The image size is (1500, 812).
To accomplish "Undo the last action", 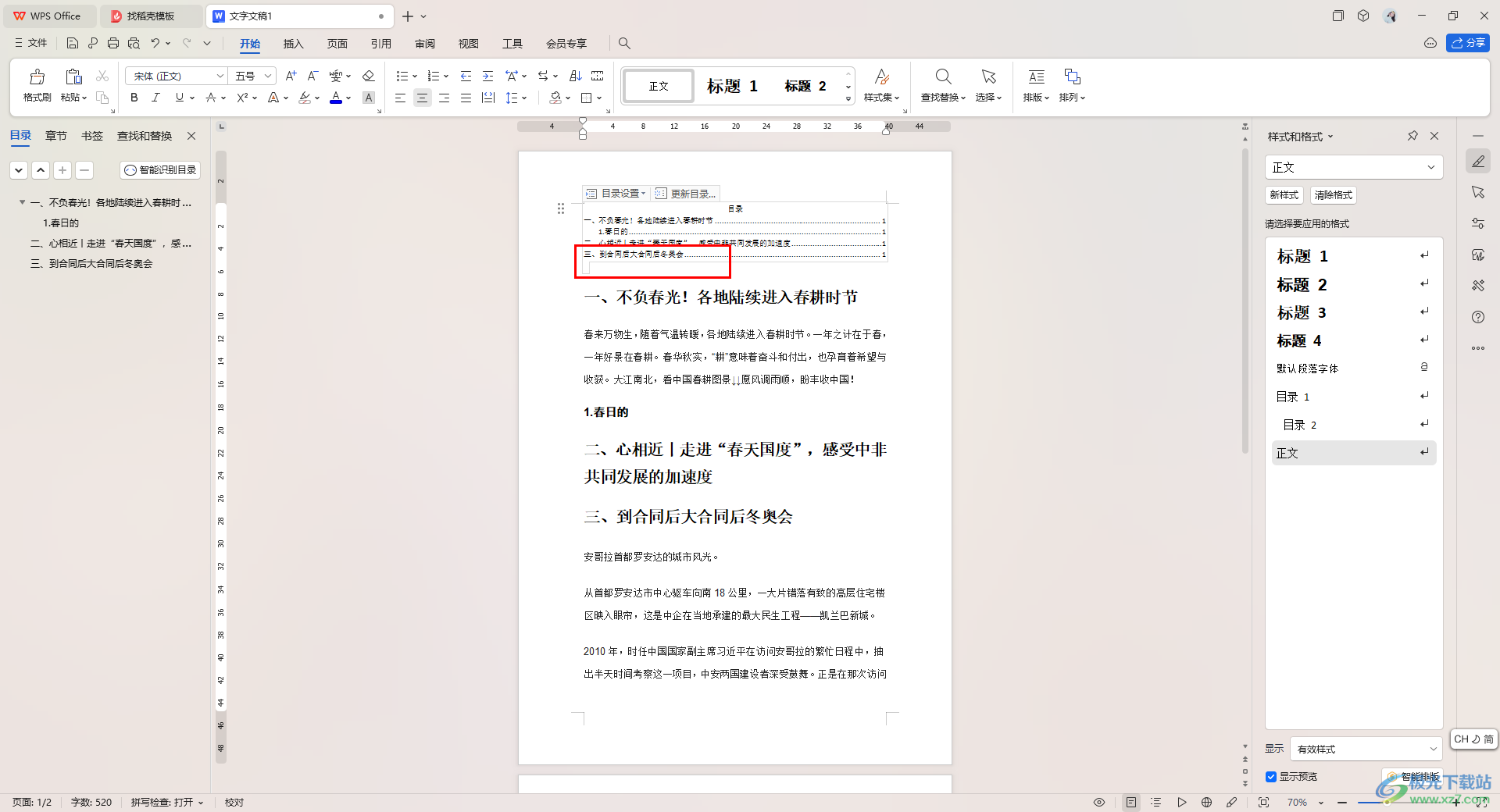I will pyautogui.click(x=155, y=43).
